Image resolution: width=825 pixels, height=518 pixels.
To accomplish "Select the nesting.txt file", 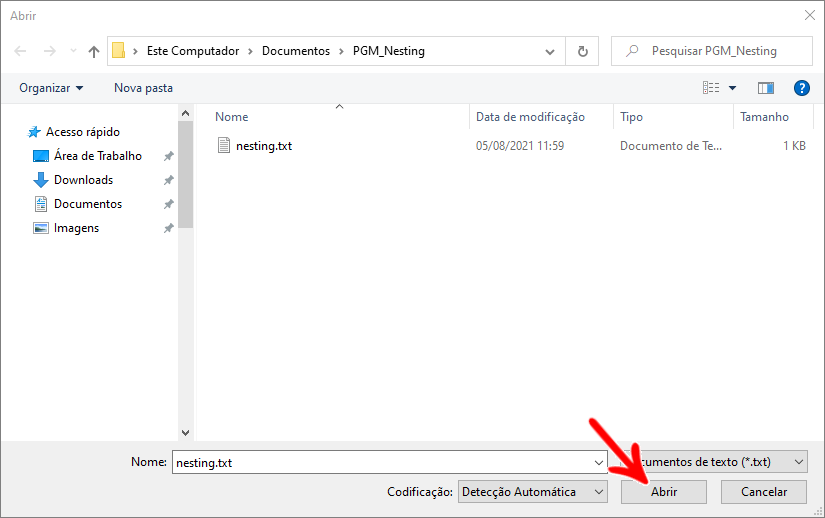I will (x=264, y=146).
